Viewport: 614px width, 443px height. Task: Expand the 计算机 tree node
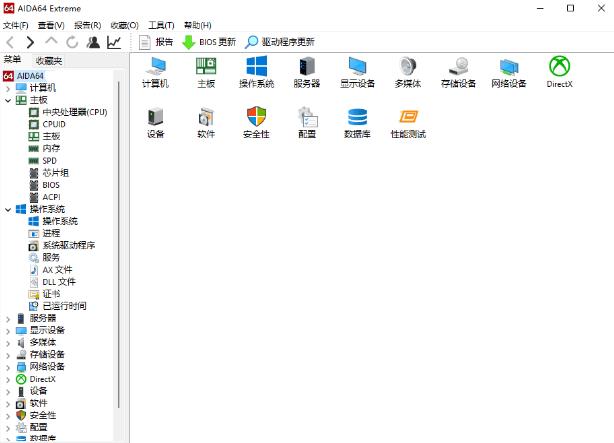[8, 88]
